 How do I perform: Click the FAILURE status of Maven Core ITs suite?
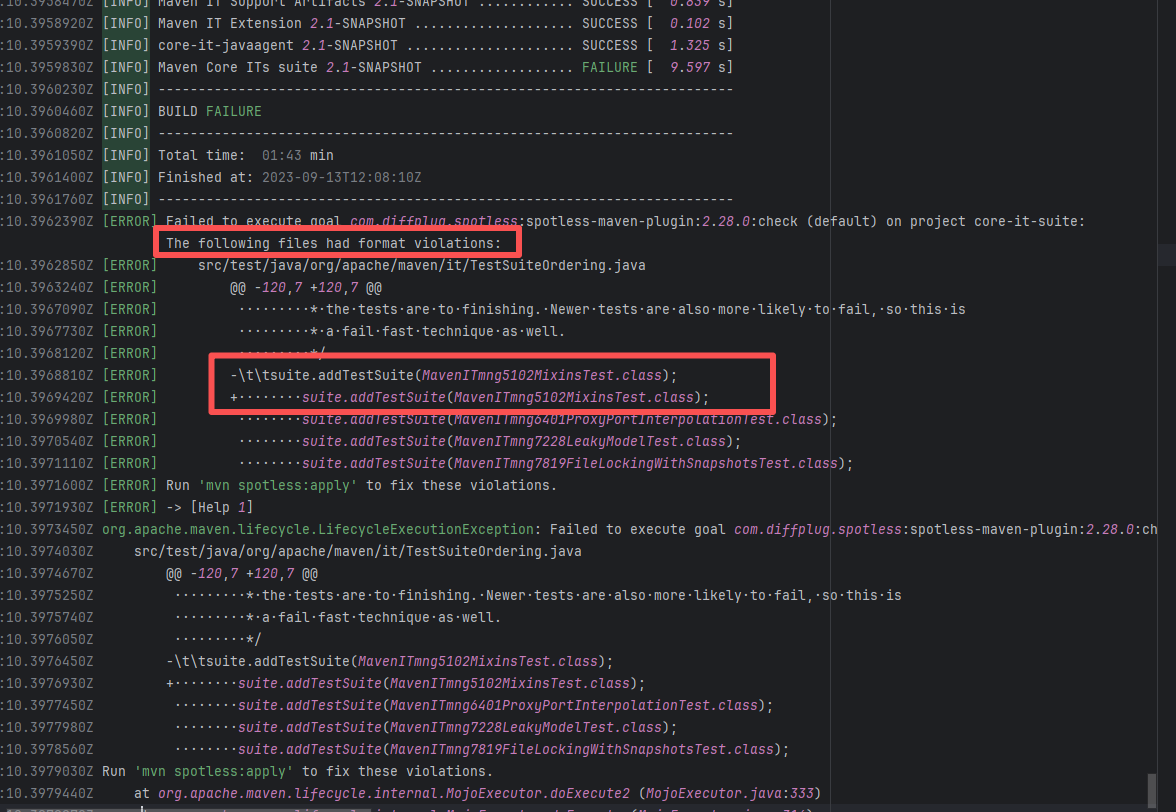tap(609, 67)
